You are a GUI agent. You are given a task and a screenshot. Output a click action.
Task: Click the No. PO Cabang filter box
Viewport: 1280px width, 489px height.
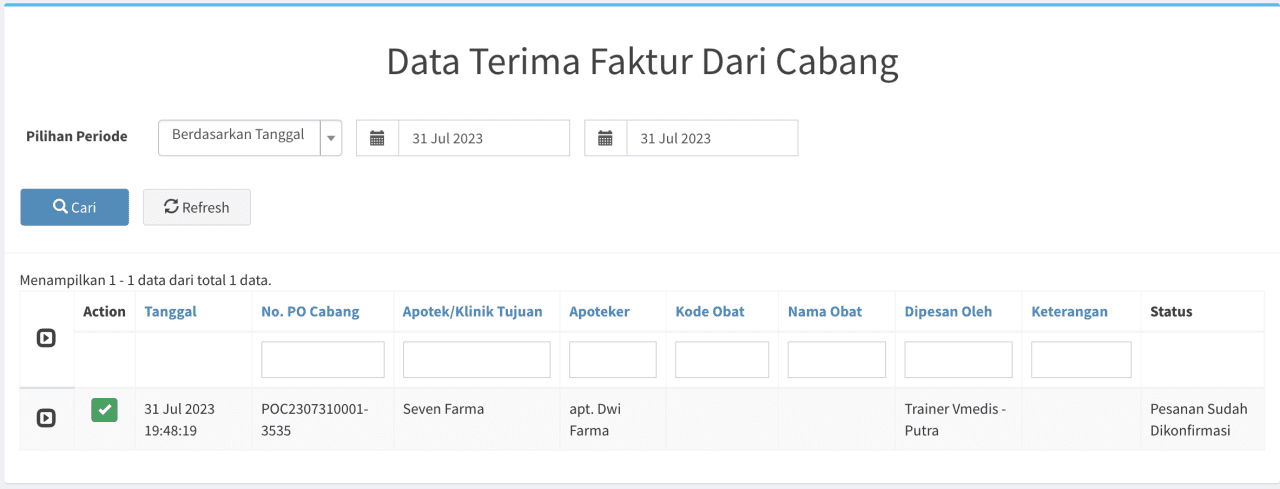click(323, 360)
